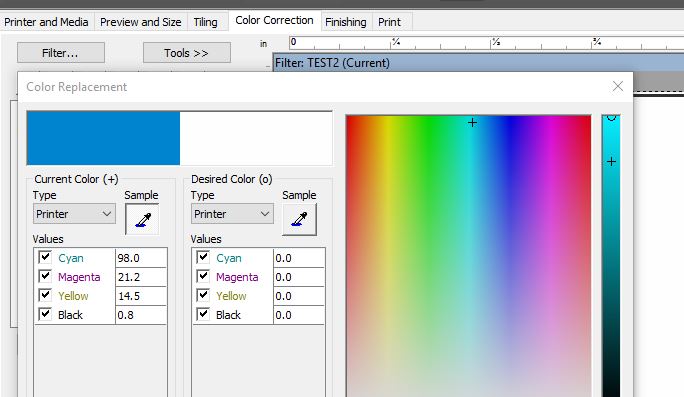Screen dimensions: 684x397
Task: Edit the Desired Color Yellow value field
Action: [299, 296]
